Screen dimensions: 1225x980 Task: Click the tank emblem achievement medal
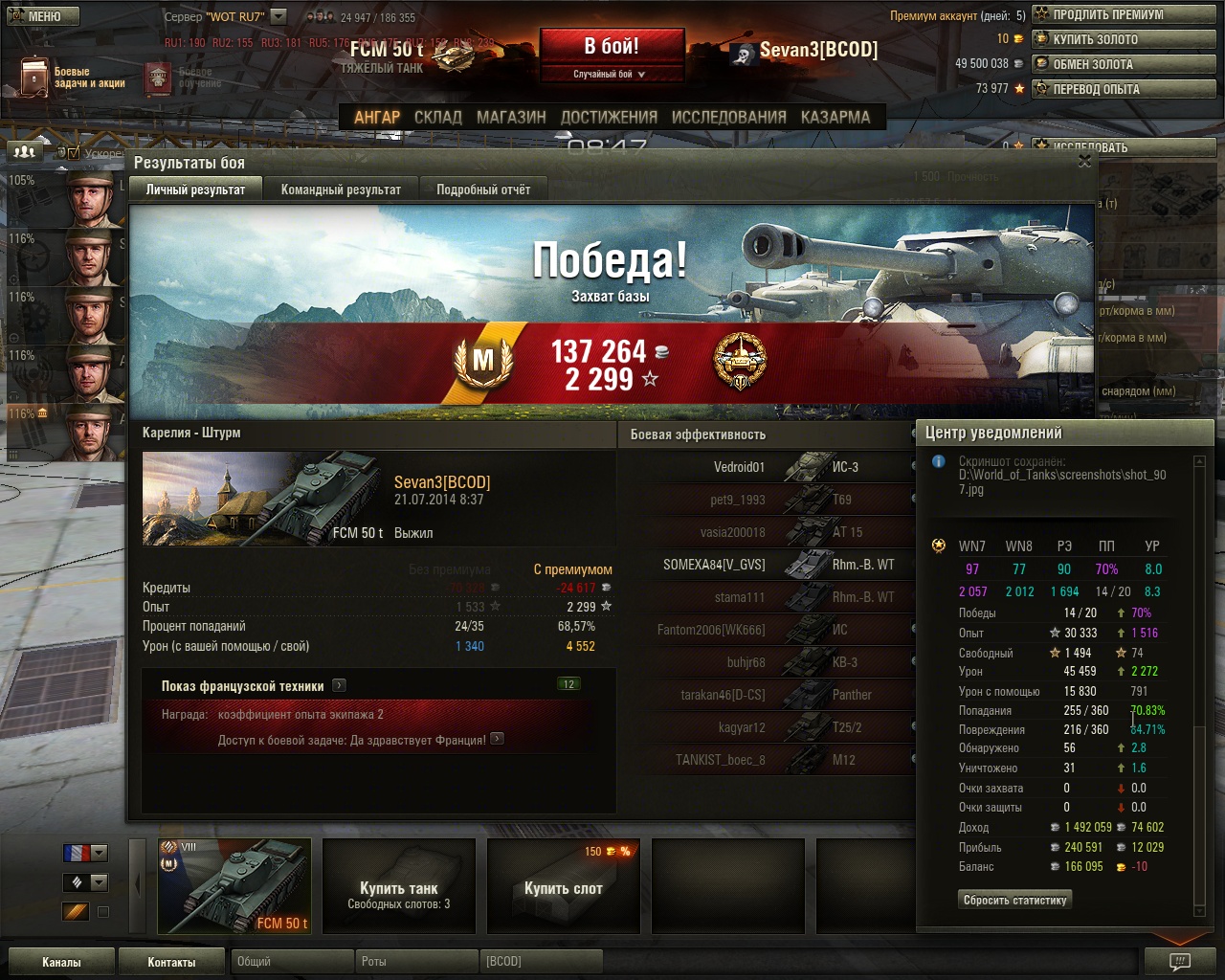click(x=740, y=362)
